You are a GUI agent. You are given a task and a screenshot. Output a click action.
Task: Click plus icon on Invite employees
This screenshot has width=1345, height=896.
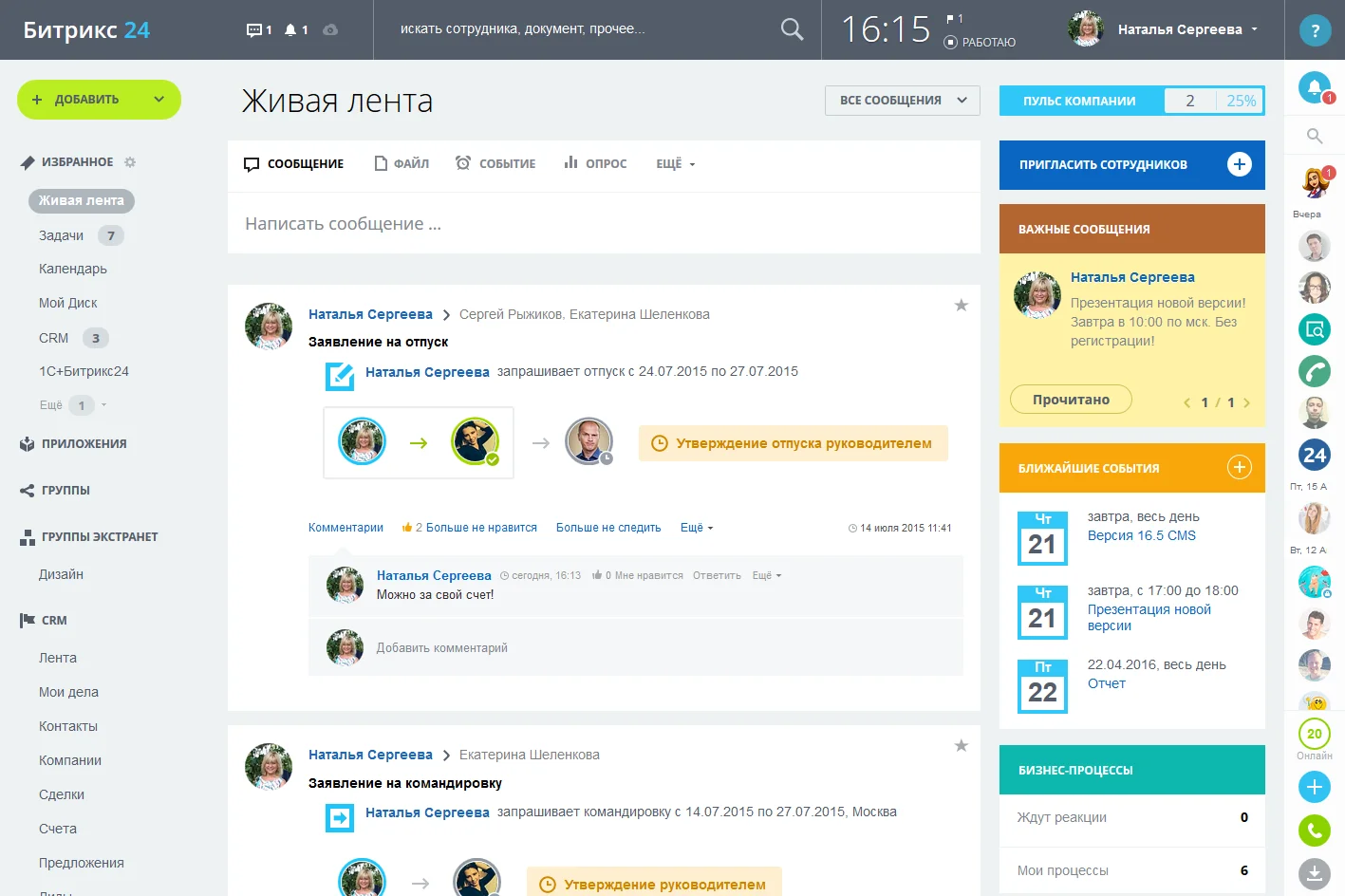(1239, 164)
